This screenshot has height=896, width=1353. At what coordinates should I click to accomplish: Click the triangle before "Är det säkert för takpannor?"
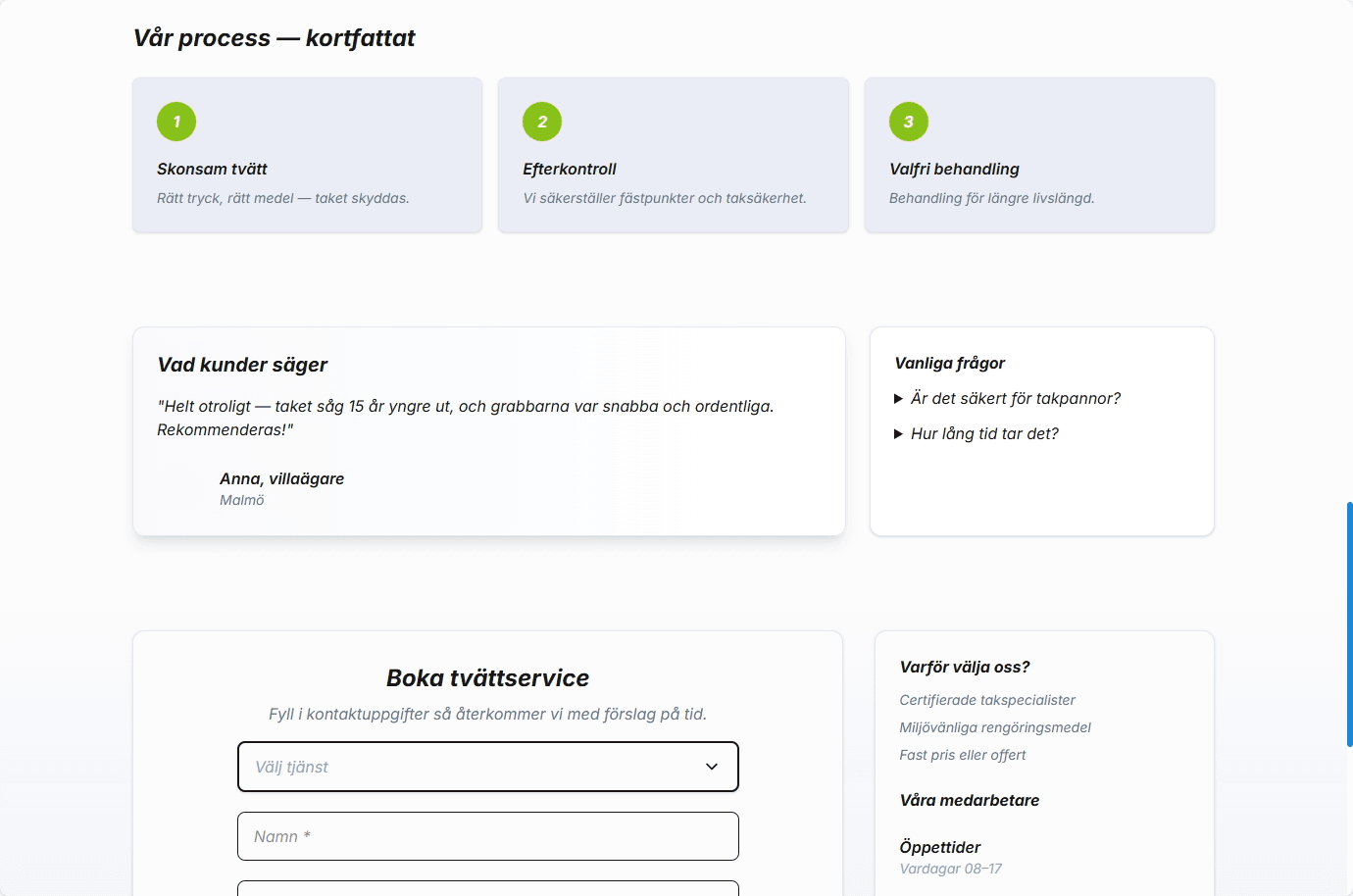click(x=898, y=399)
